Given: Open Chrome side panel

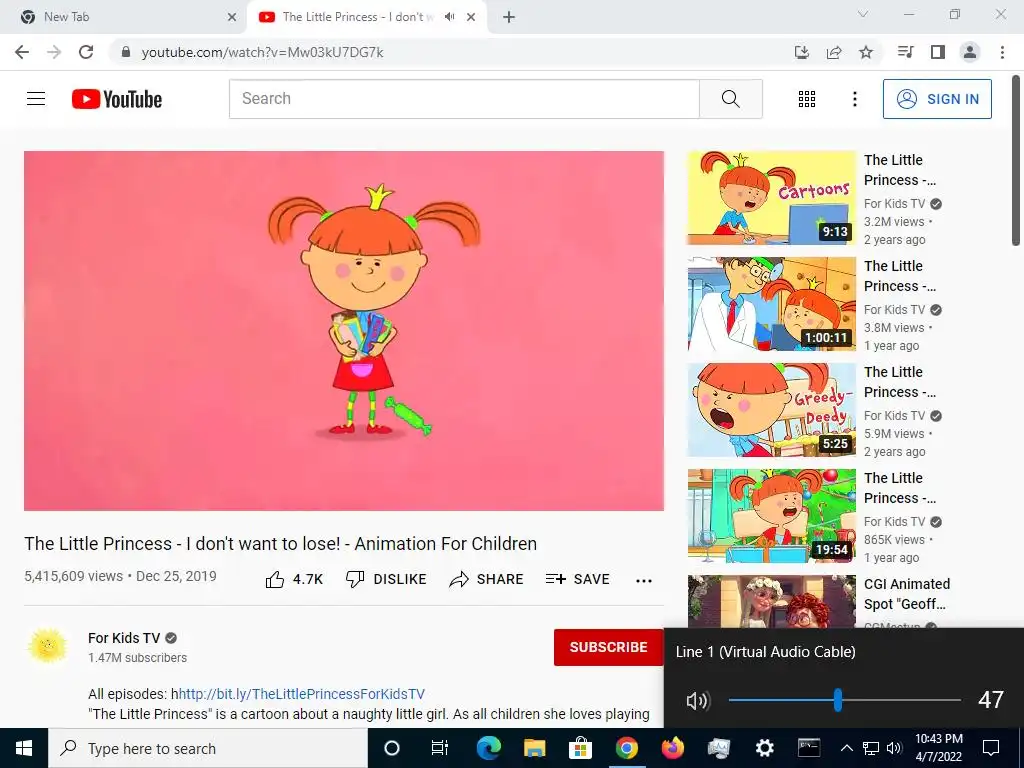Looking at the screenshot, I should (938, 52).
